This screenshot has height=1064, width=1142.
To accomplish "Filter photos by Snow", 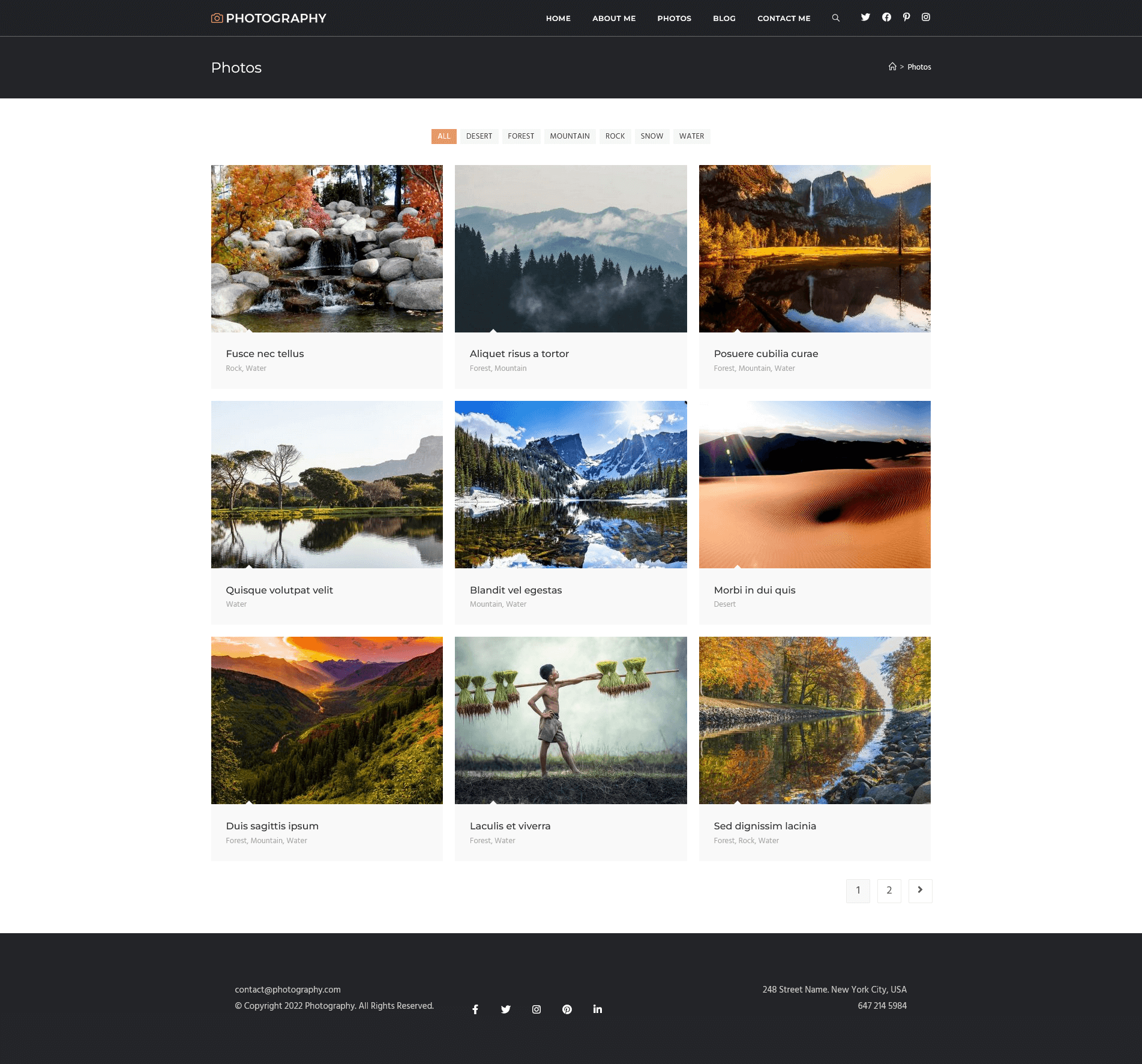I will (652, 136).
